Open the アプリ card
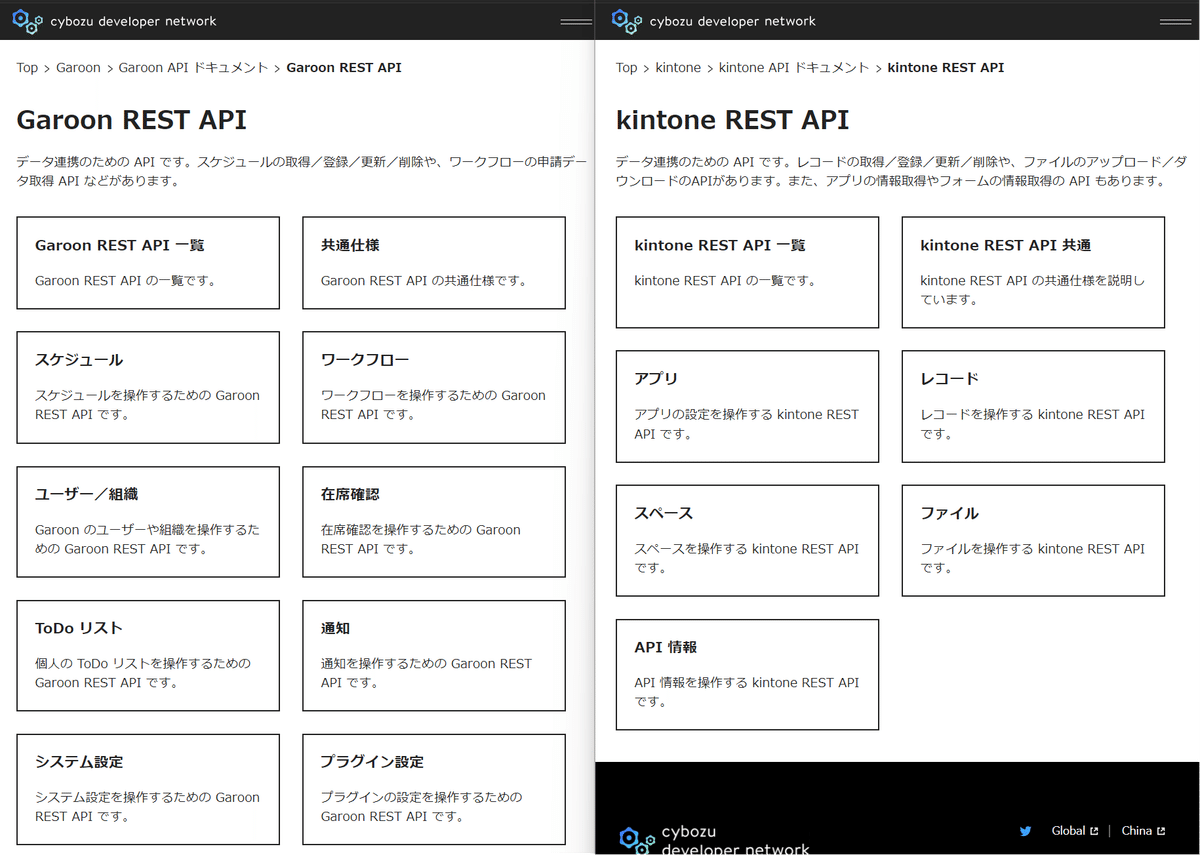The width and height of the screenshot is (1200, 855). point(748,406)
